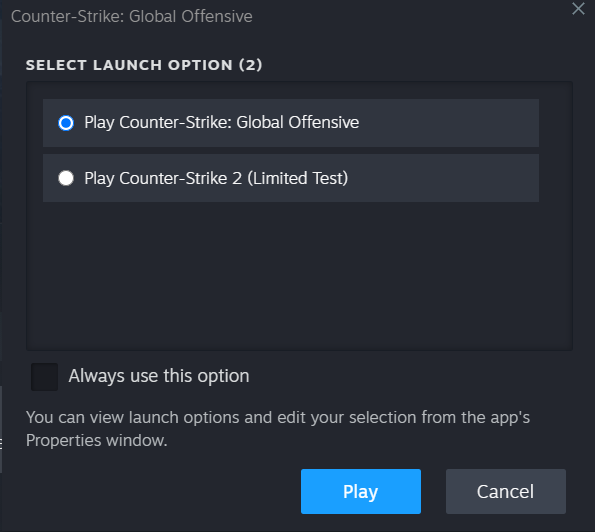Click the Always use this option label text

pos(159,376)
